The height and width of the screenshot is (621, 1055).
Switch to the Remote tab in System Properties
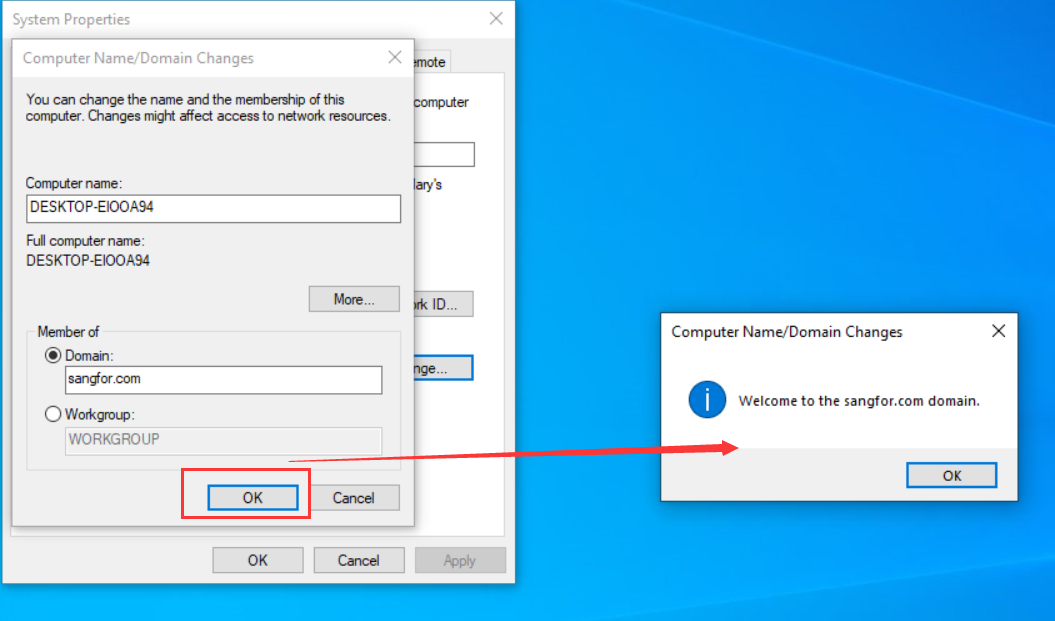[431, 62]
